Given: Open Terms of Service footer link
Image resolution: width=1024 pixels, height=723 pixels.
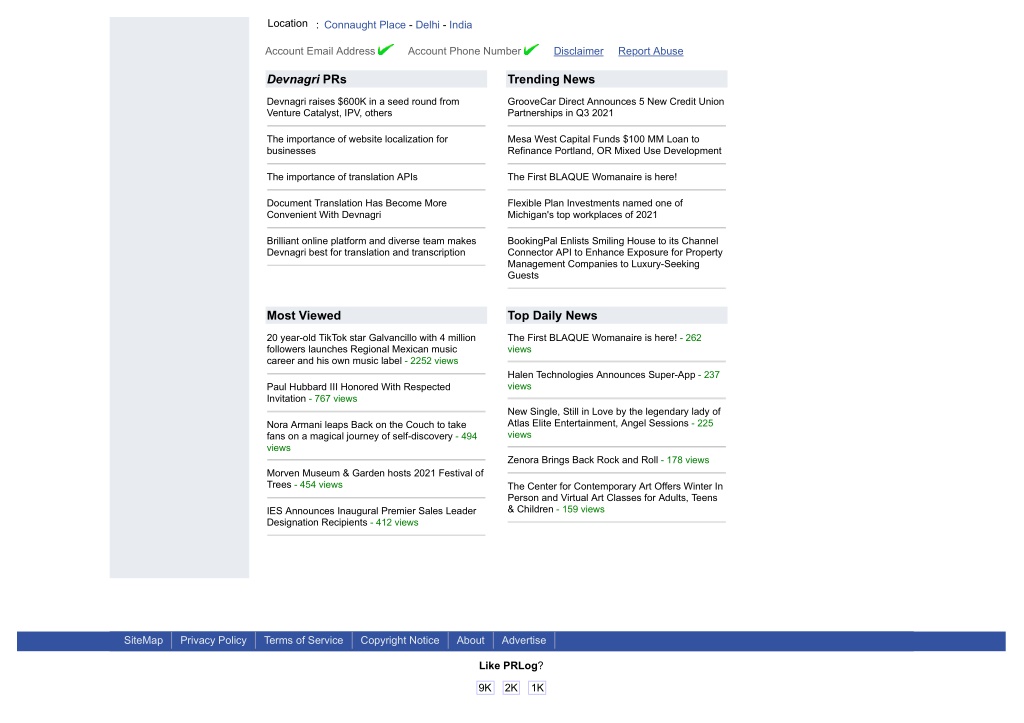Looking at the screenshot, I should pyautogui.click(x=303, y=641).
